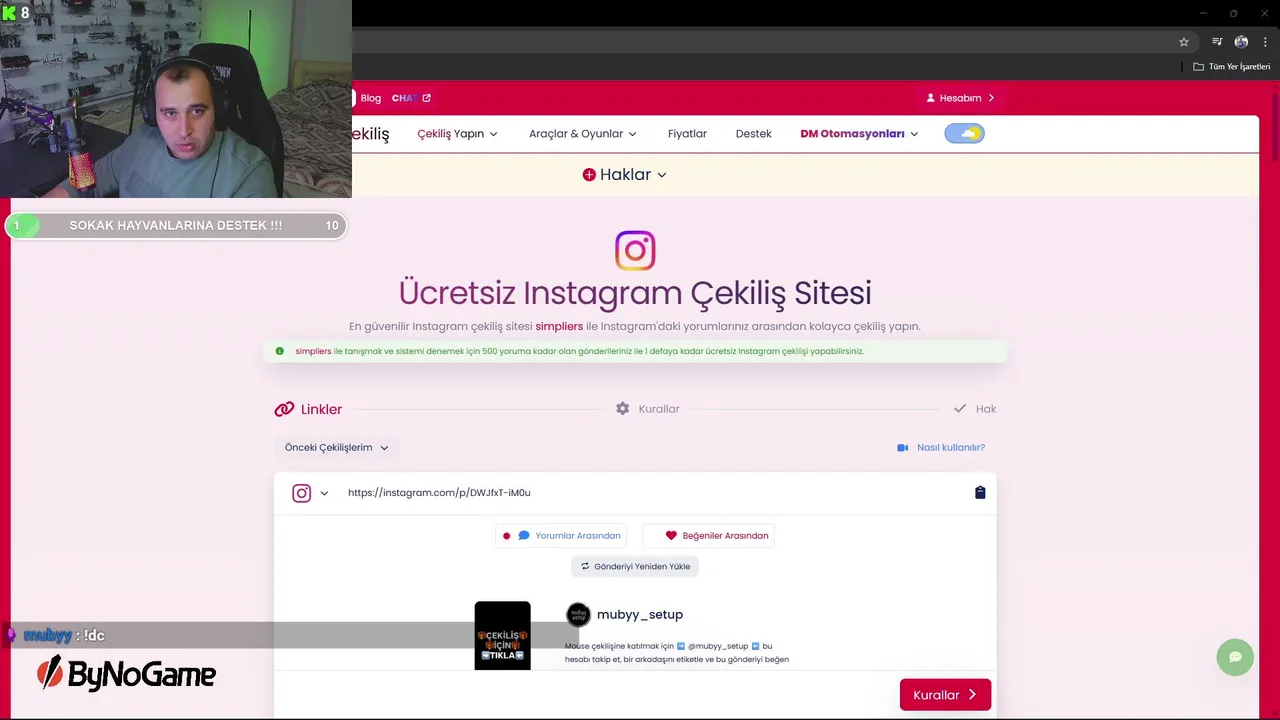Click the Gönderiyi Yeniden Yükle button
1280x720 pixels.
[x=635, y=566]
